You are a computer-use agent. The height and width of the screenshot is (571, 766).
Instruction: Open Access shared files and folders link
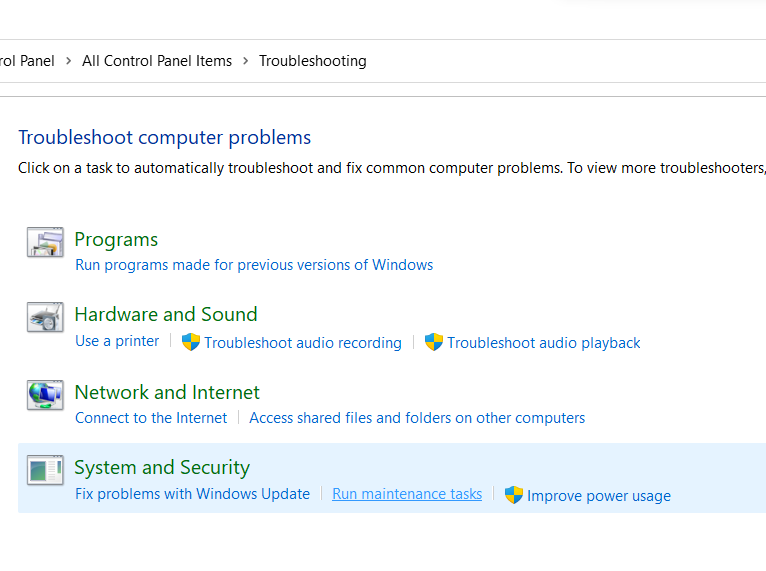coord(417,418)
